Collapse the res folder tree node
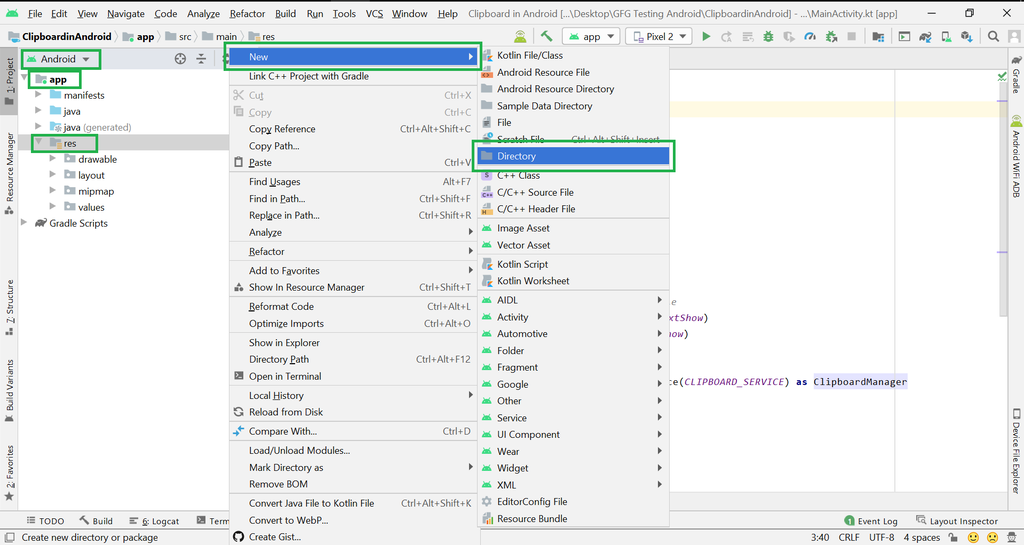Screen dimensions: 1024x545 tap(40, 143)
